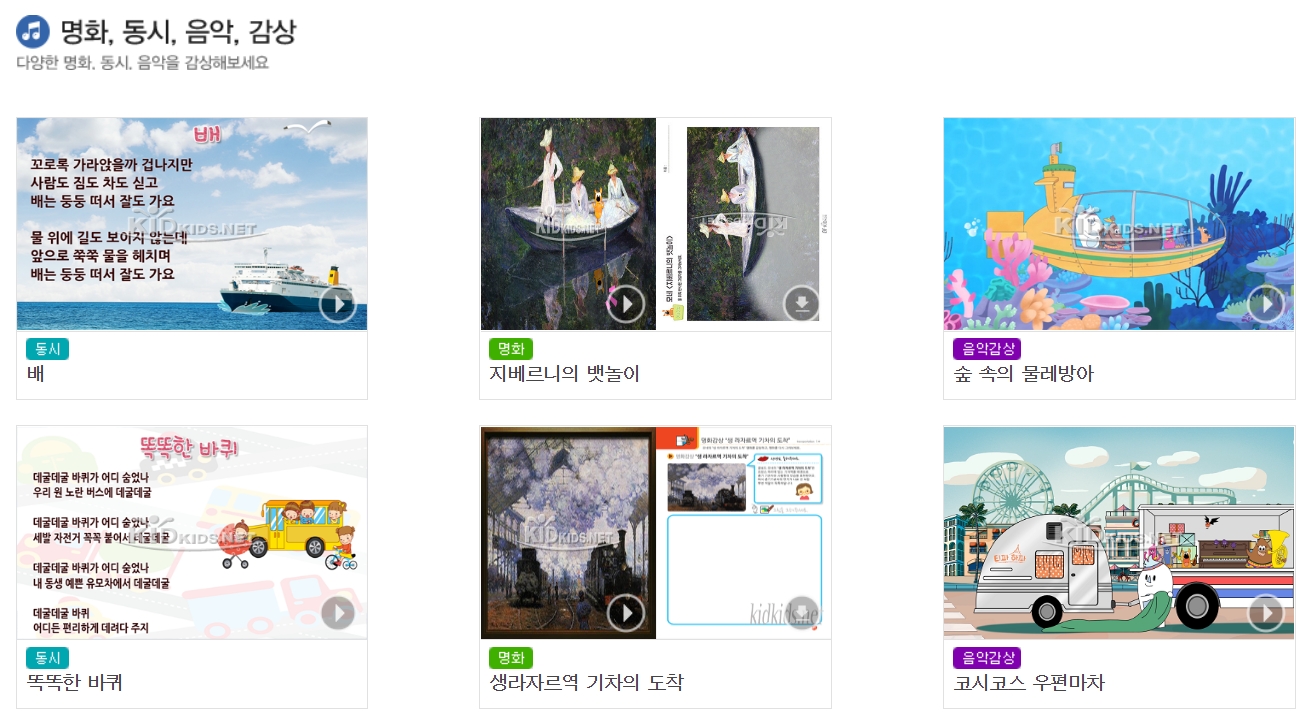The width and height of the screenshot is (1310, 724).
Task: Open the 생라자르역 worksheet preview thumbnail
Action: (744, 533)
